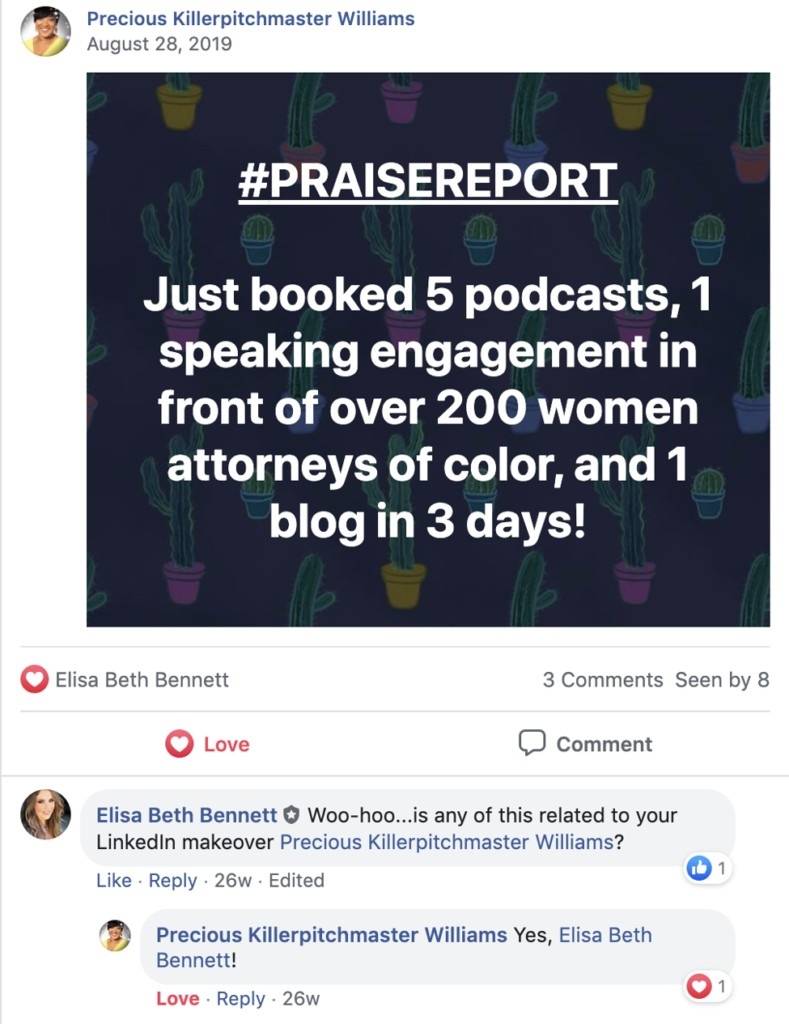
Task: Click the heart reaction count on Precious's reply
Action: (709, 988)
